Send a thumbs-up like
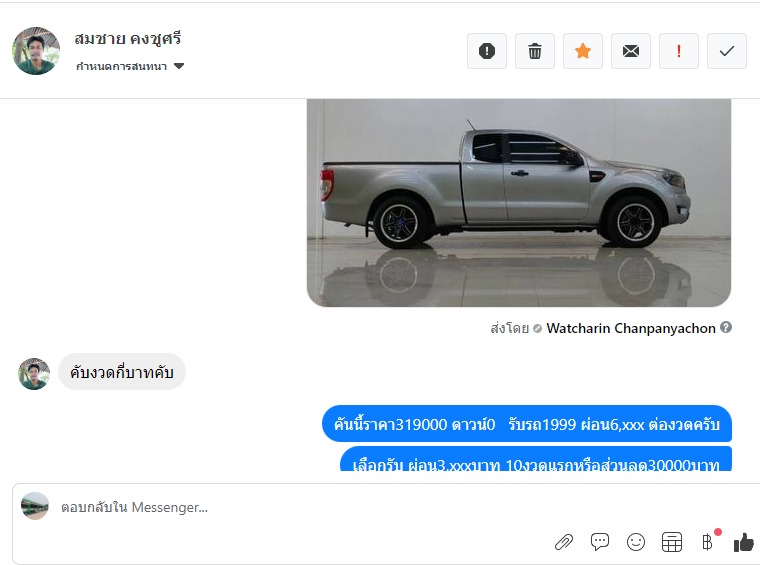 pyautogui.click(x=744, y=542)
